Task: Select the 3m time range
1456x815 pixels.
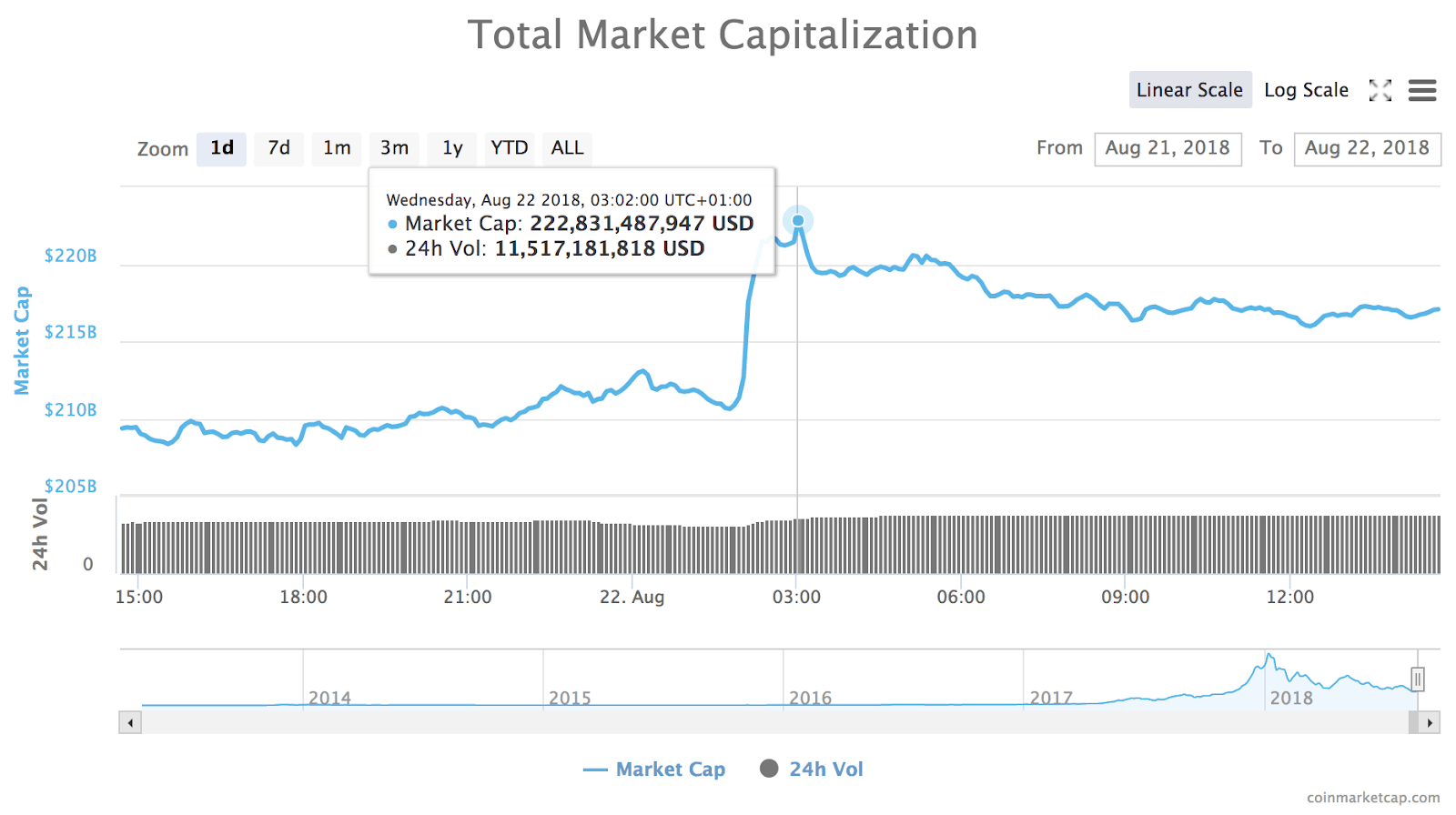Action: [394, 148]
